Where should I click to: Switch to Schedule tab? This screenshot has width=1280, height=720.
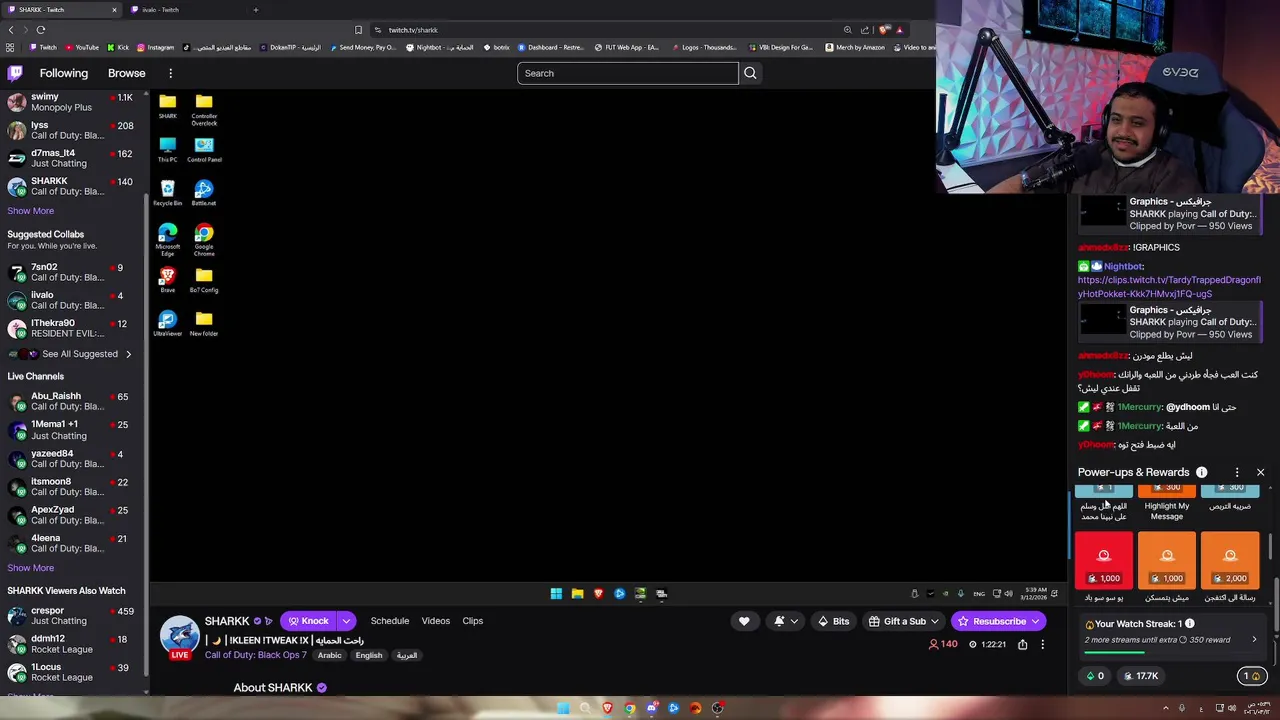point(390,621)
